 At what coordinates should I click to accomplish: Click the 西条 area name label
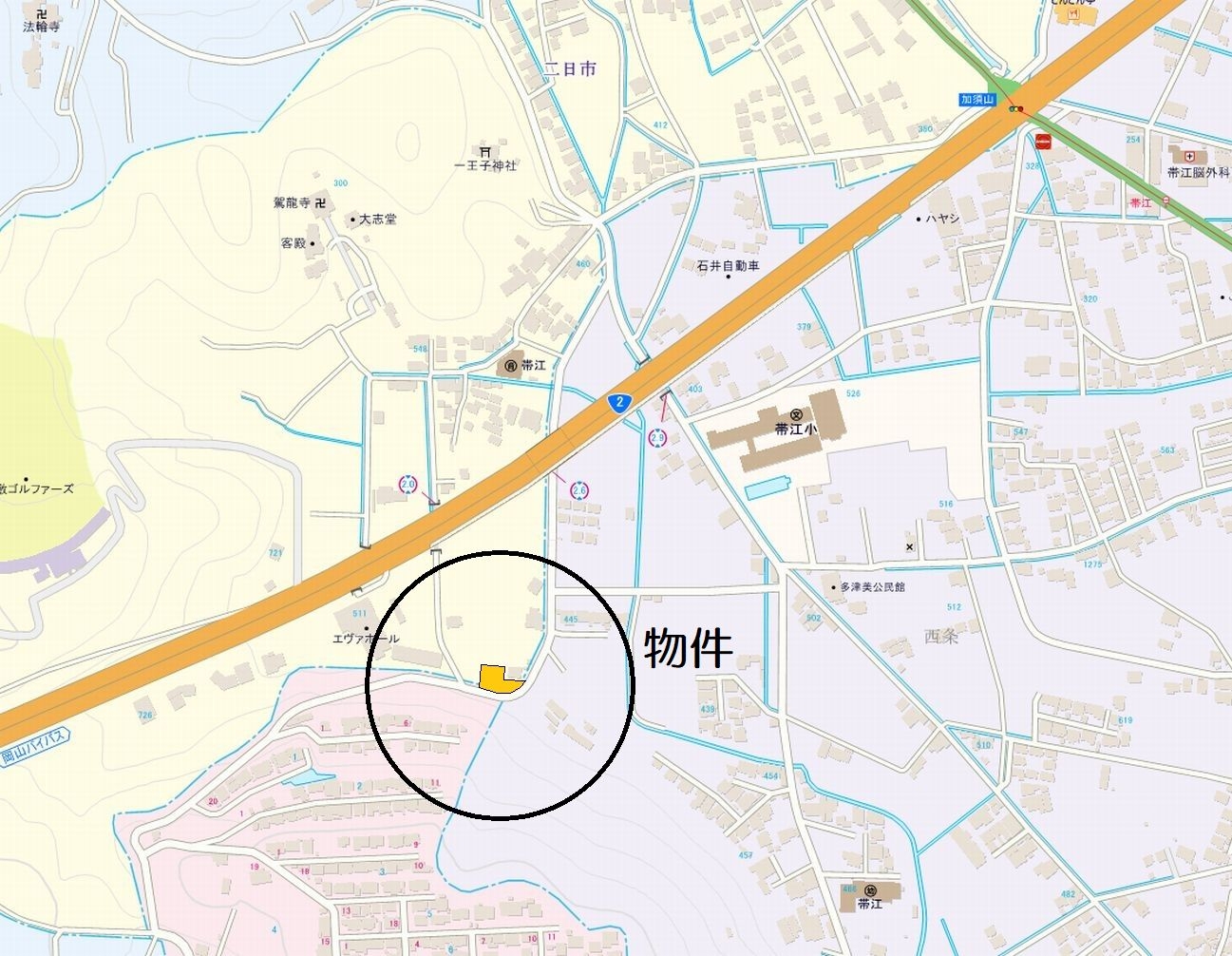coord(941,637)
